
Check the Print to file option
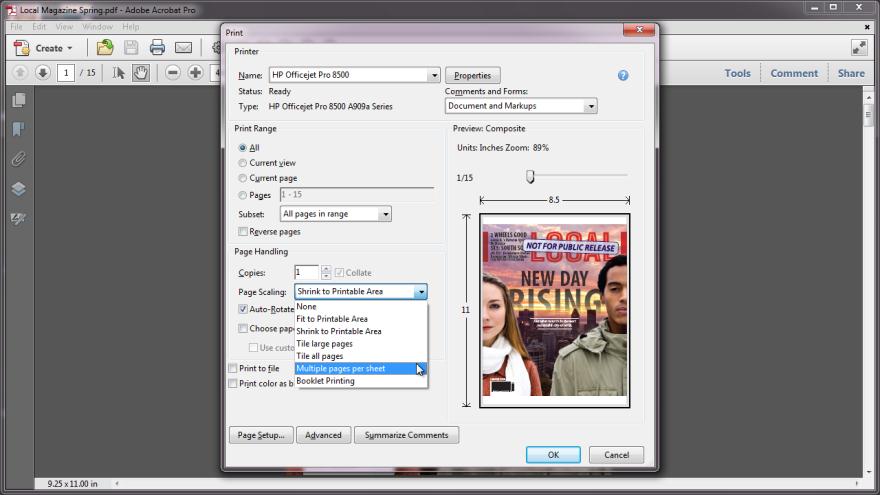233,368
